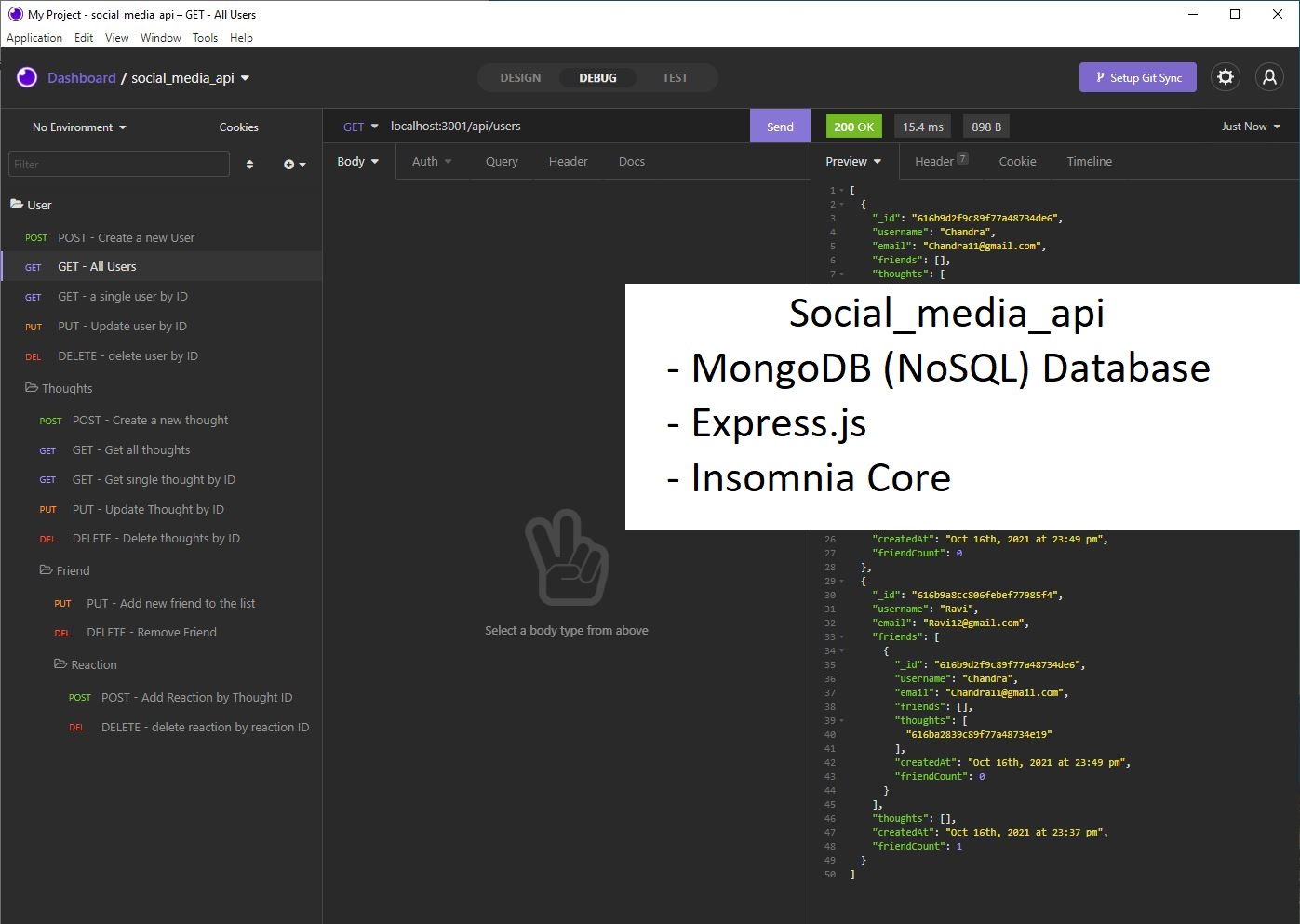Open the Just Now history dropdown
Viewport: 1300px width, 924px height.
(x=1251, y=127)
